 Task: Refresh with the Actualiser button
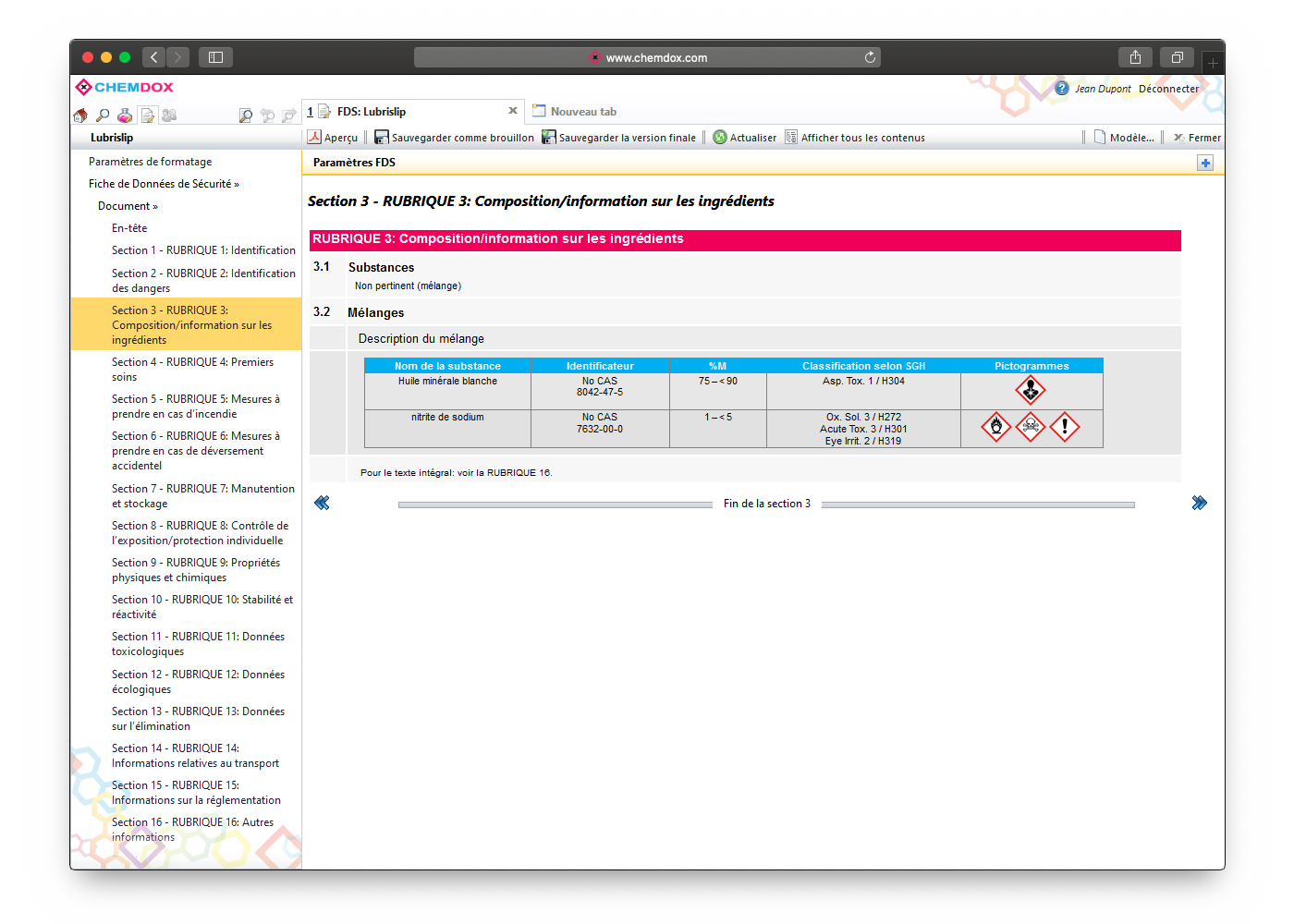coord(745,138)
